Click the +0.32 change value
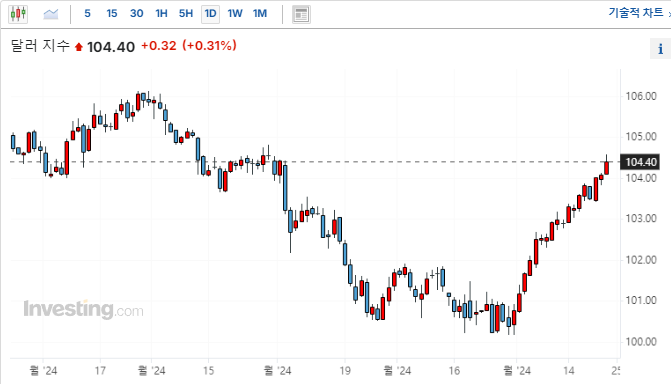The width and height of the screenshot is (671, 384). point(159,46)
